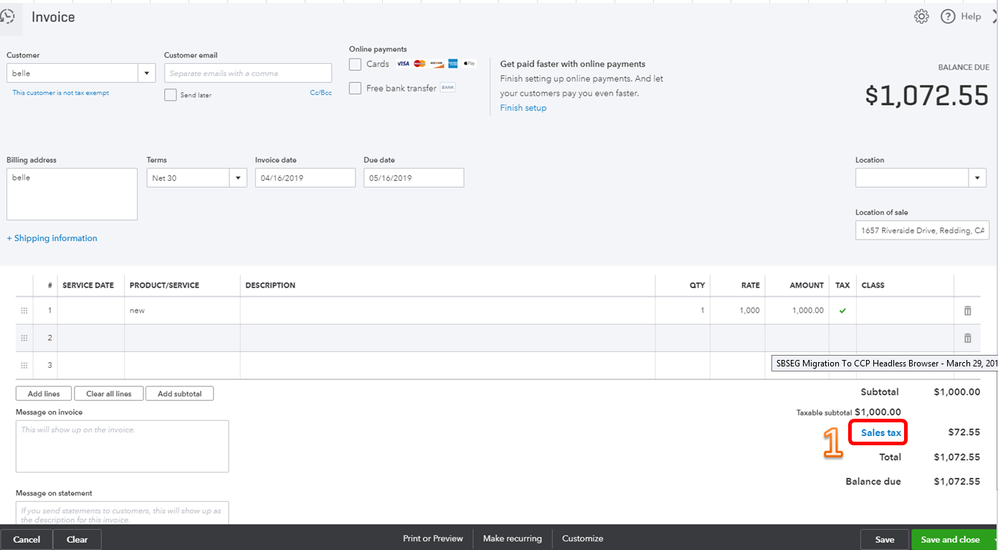Open the recent transactions clock icon
The image size is (998, 550).
[8, 17]
